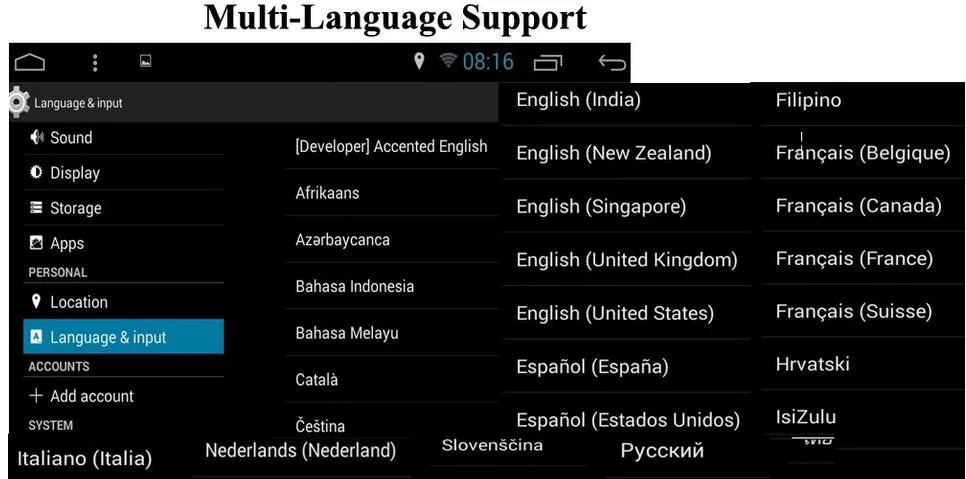Tap the location pin status icon
This screenshot has width=966, height=479.
[x=419, y=61]
